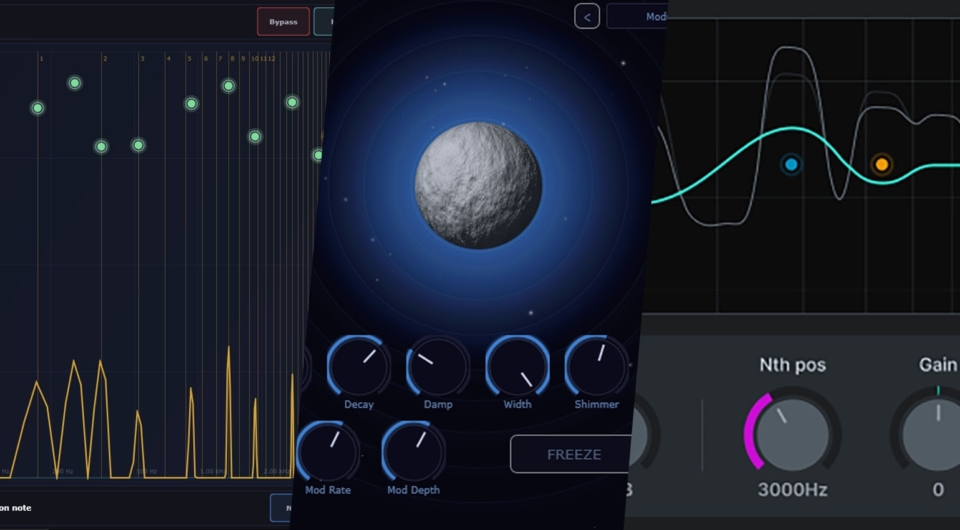The height and width of the screenshot is (530, 960).
Task: Click the red Bypass button
Action: click(283, 21)
